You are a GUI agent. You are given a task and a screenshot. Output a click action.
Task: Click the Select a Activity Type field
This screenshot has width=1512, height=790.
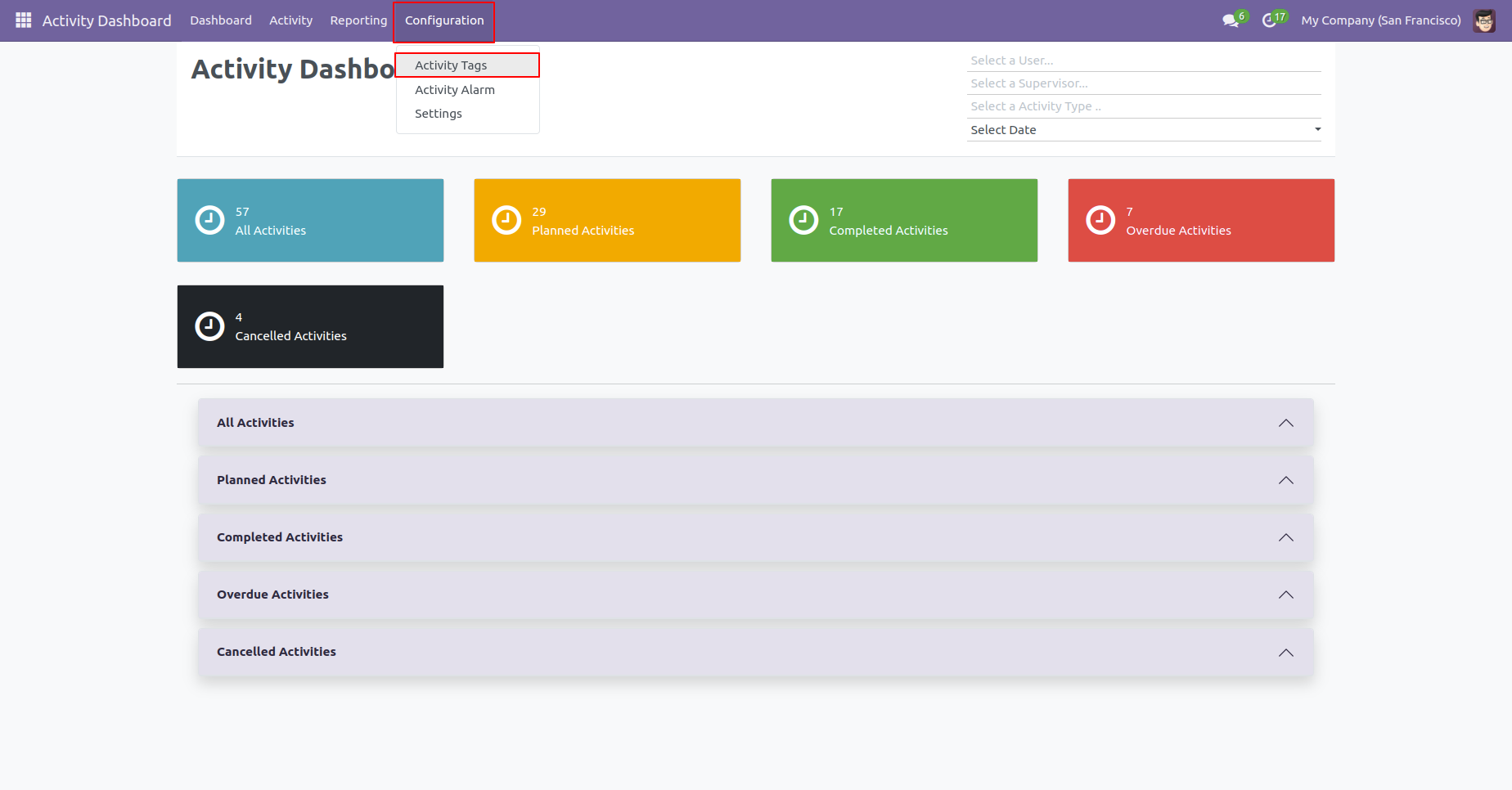click(x=1144, y=106)
